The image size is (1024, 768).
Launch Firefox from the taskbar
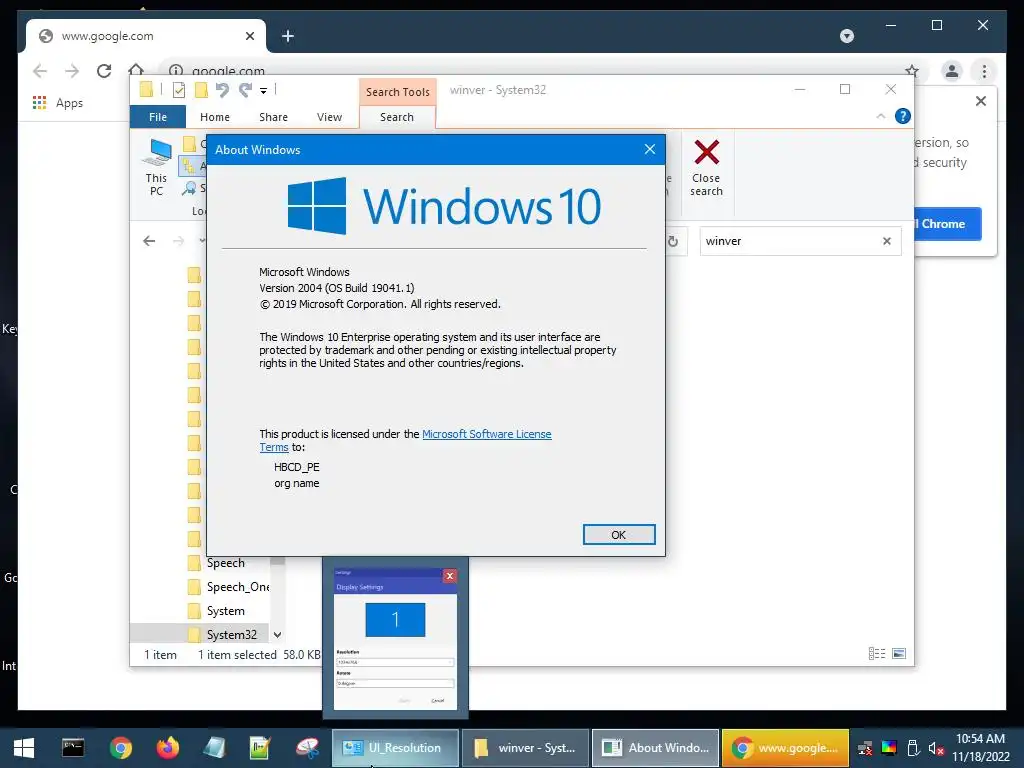168,748
